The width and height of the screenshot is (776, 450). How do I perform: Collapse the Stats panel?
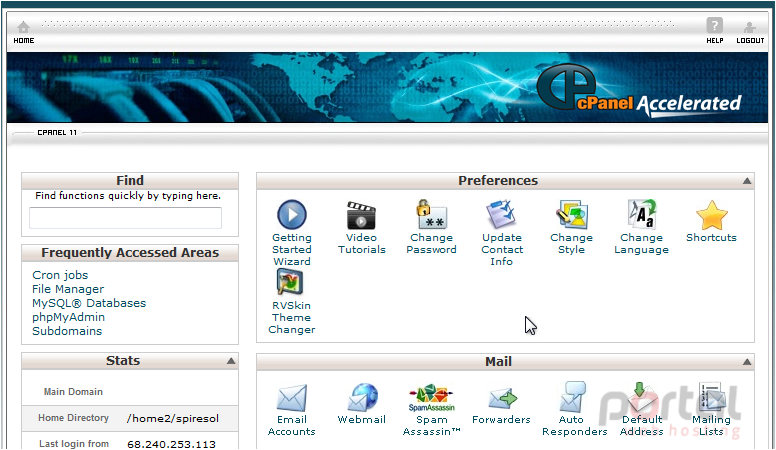coord(231,361)
